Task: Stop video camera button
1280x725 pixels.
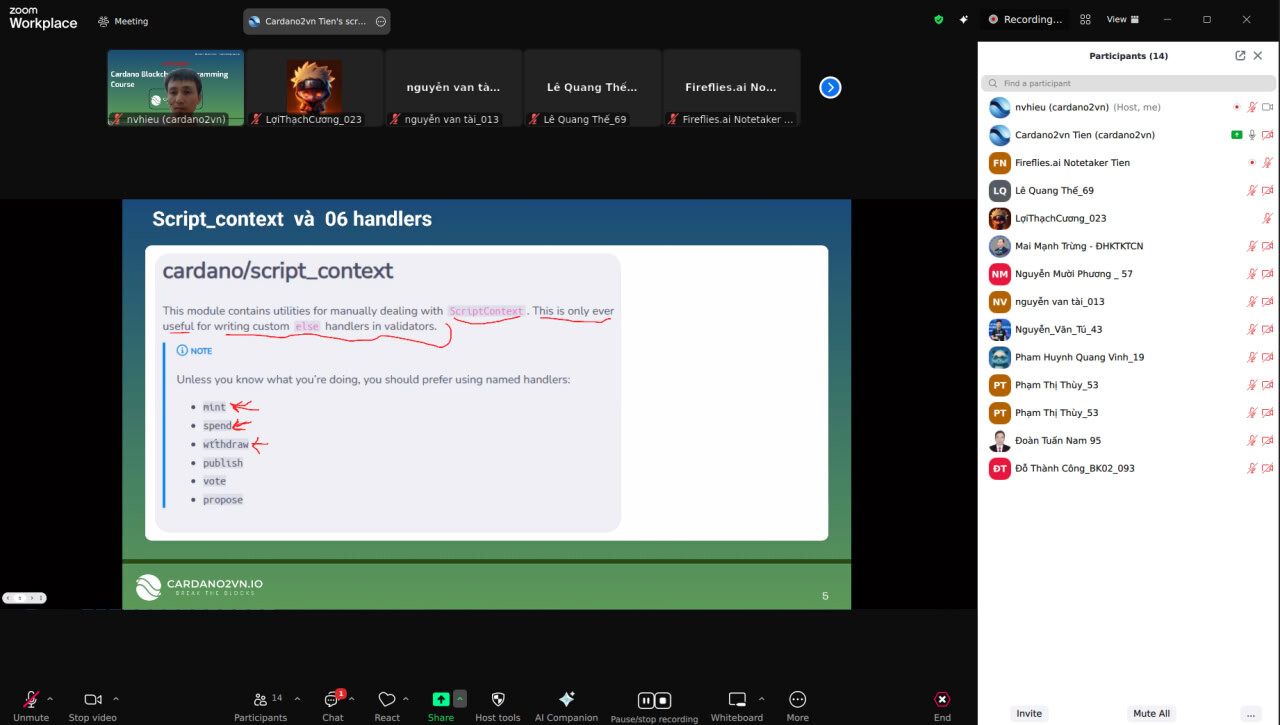Action: click(x=93, y=704)
